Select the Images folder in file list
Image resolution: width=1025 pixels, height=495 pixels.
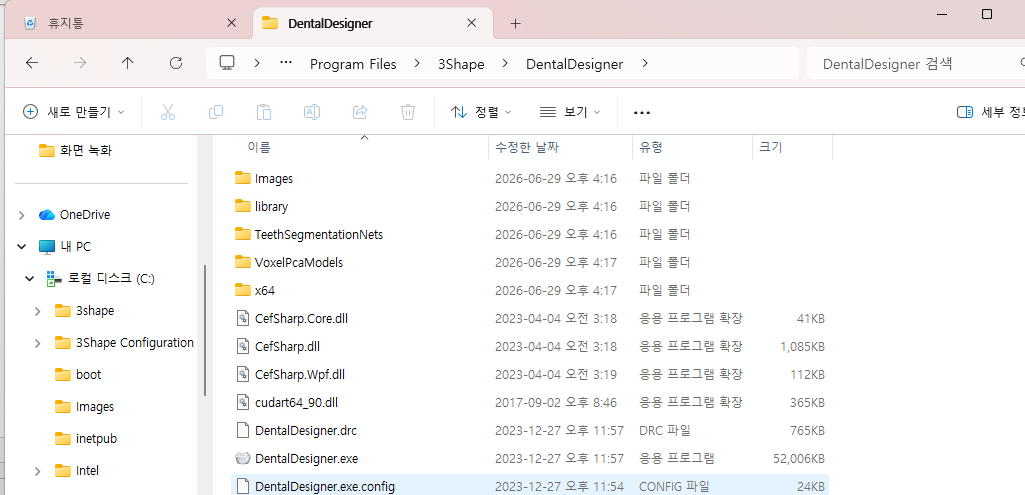530,178
